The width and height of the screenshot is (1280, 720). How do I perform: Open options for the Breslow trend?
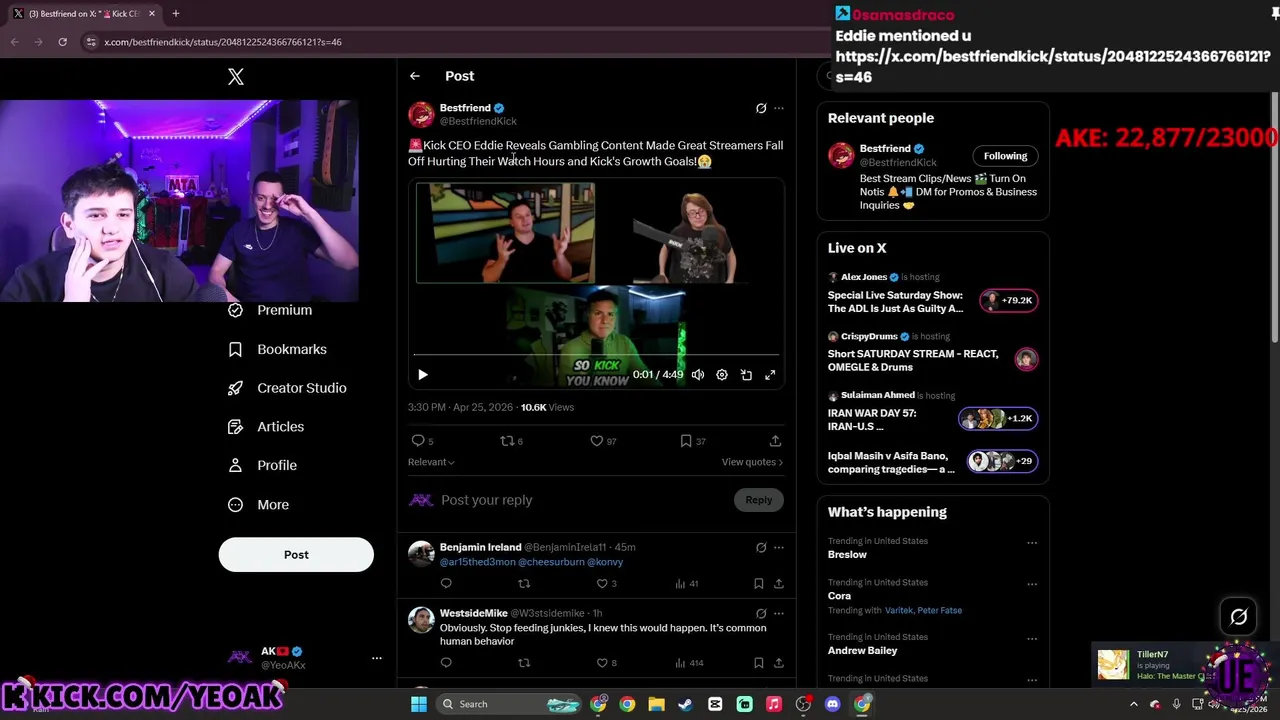point(1032,543)
